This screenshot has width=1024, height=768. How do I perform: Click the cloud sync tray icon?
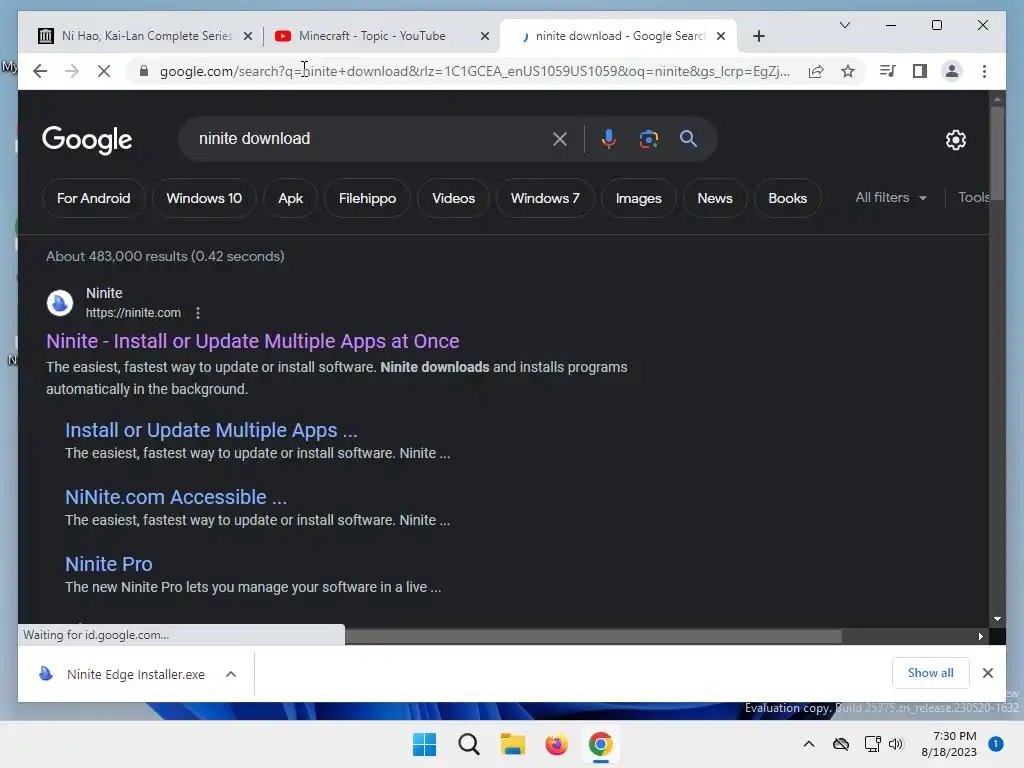pos(841,744)
